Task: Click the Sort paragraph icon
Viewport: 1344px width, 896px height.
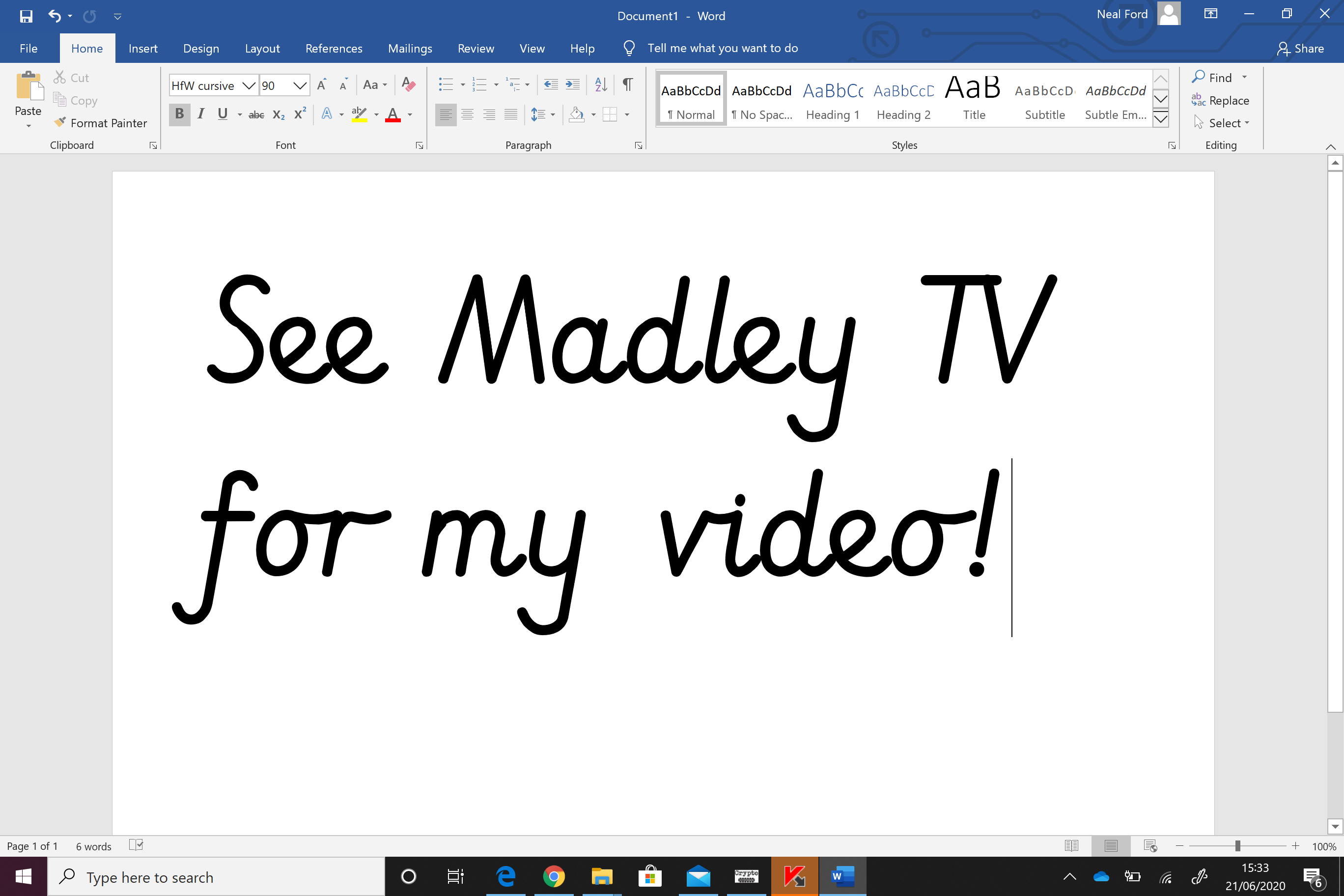Action: click(601, 84)
